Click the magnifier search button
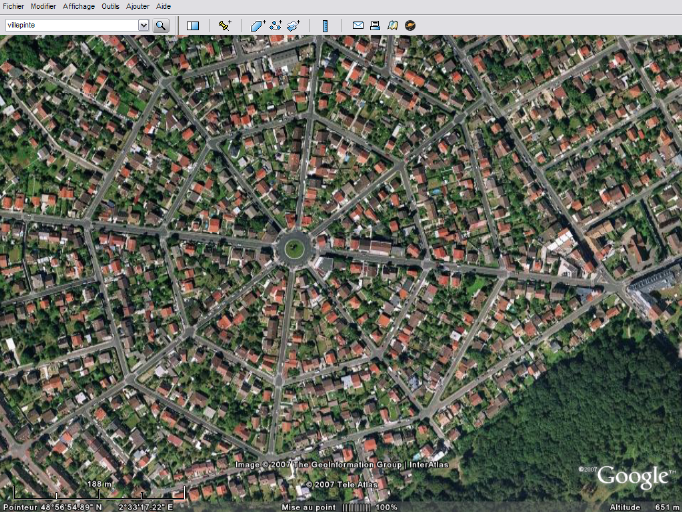Image resolution: width=682 pixels, height=512 pixels. (161, 25)
